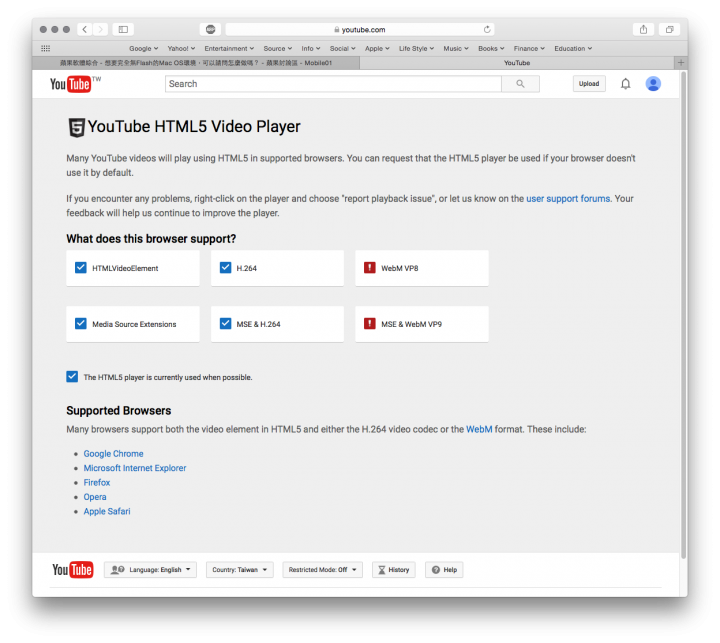Open the user support forums link
The image size is (720, 643).
(568, 198)
